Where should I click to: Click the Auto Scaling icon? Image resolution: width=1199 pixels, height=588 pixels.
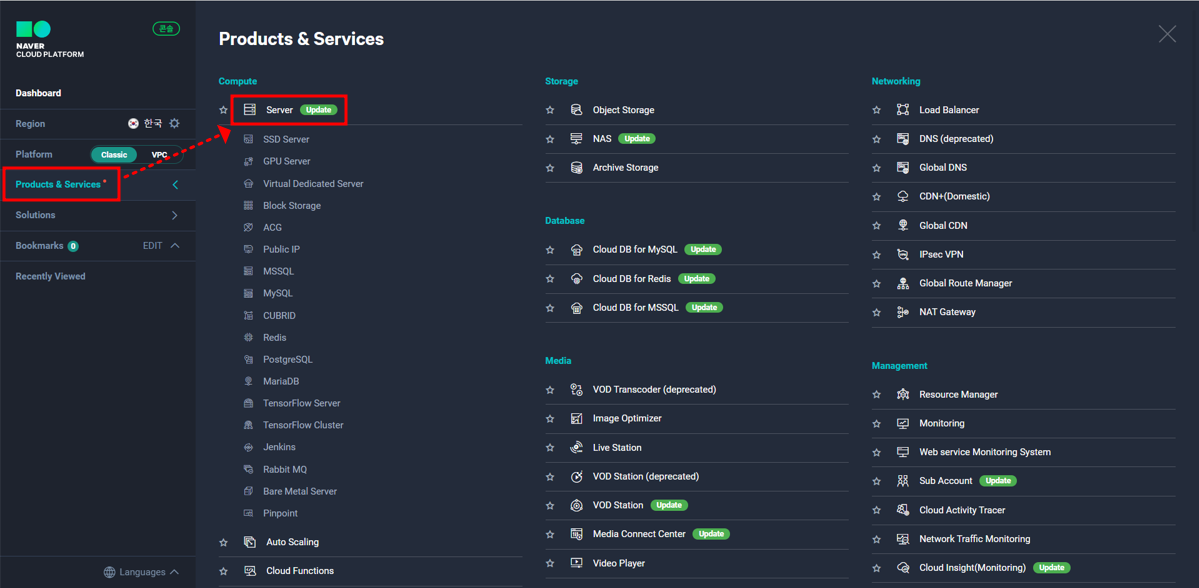coord(249,542)
